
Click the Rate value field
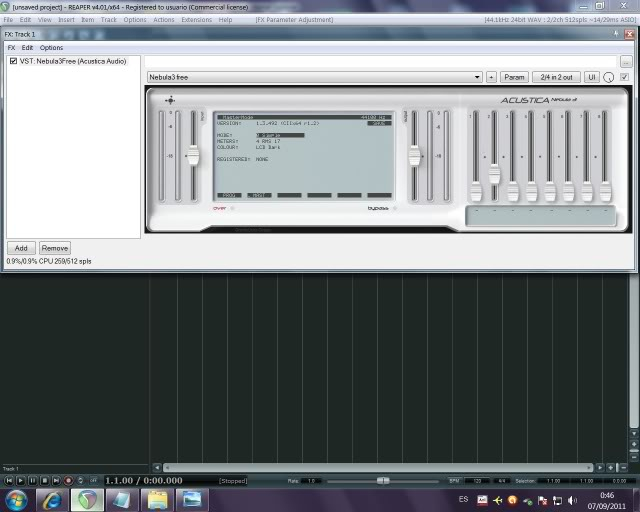point(311,481)
